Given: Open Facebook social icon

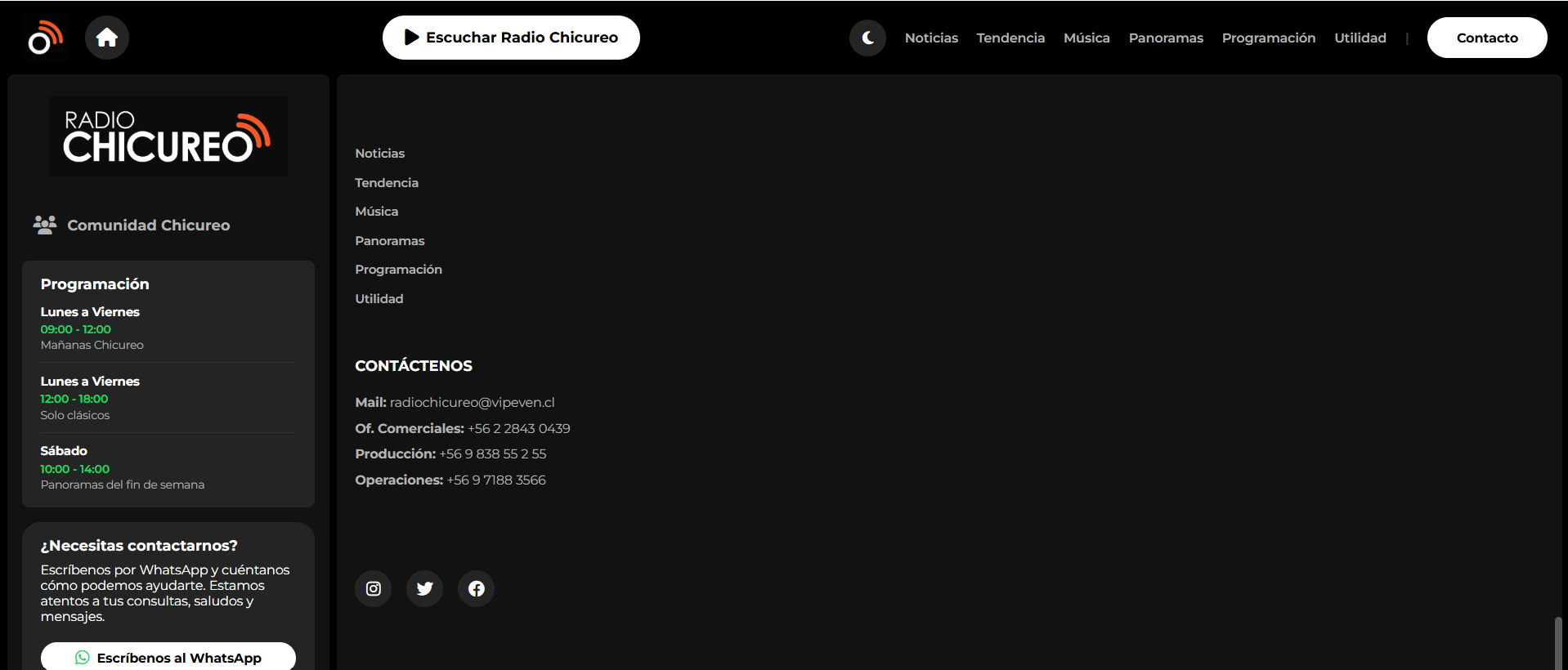Looking at the screenshot, I should point(476,588).
